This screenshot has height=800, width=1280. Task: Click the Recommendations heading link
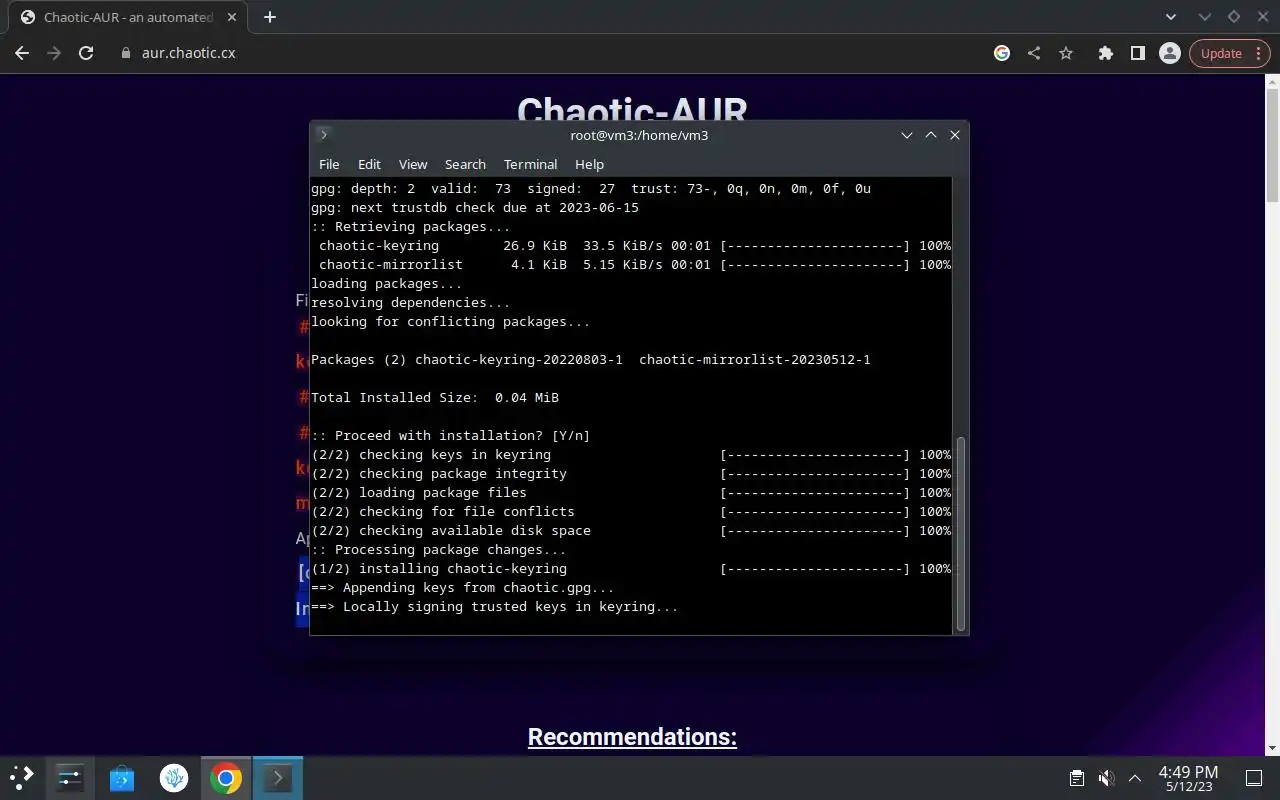click(632, 736)
